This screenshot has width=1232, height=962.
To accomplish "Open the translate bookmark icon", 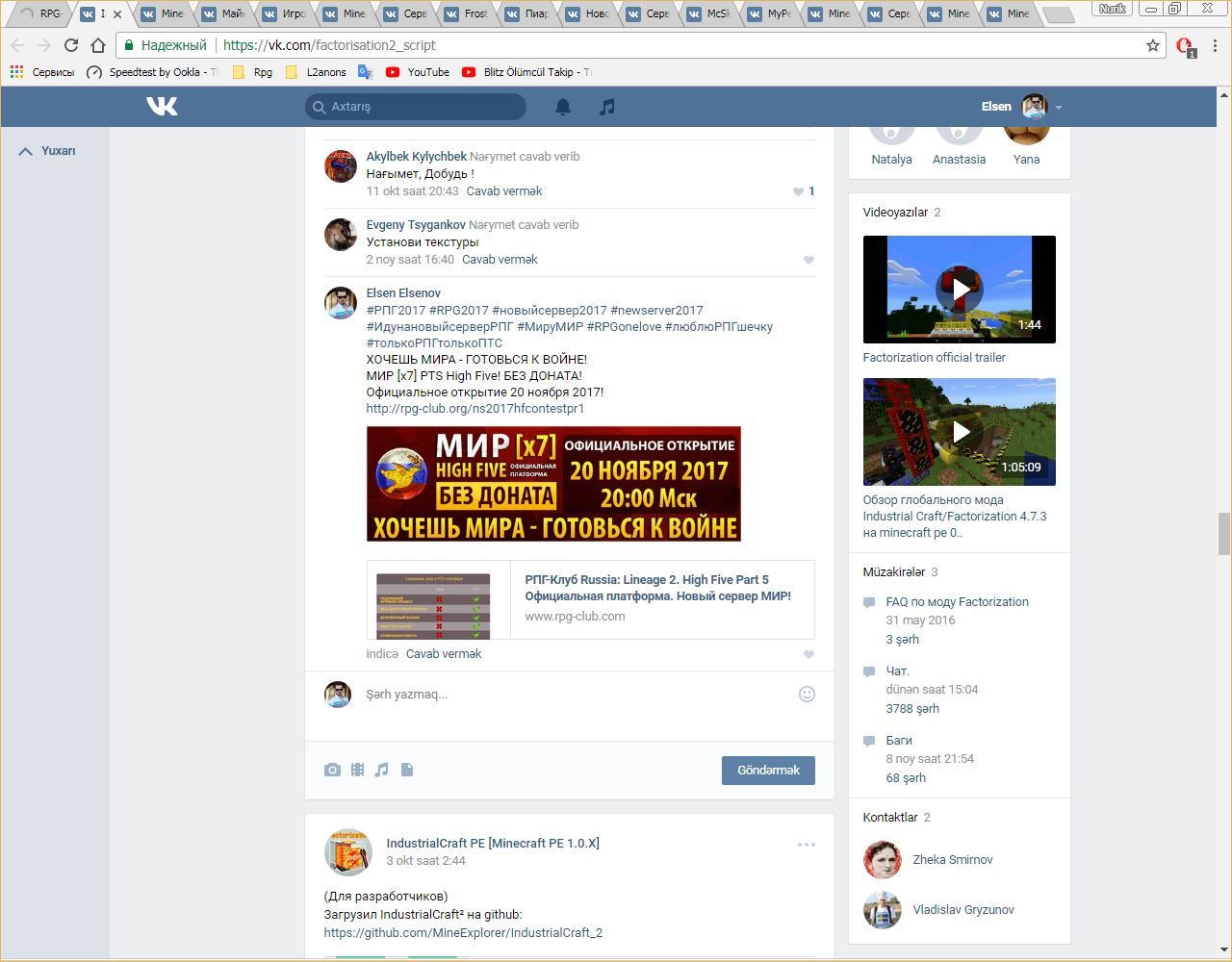I will pyautogui.click(x=365, y=72).
